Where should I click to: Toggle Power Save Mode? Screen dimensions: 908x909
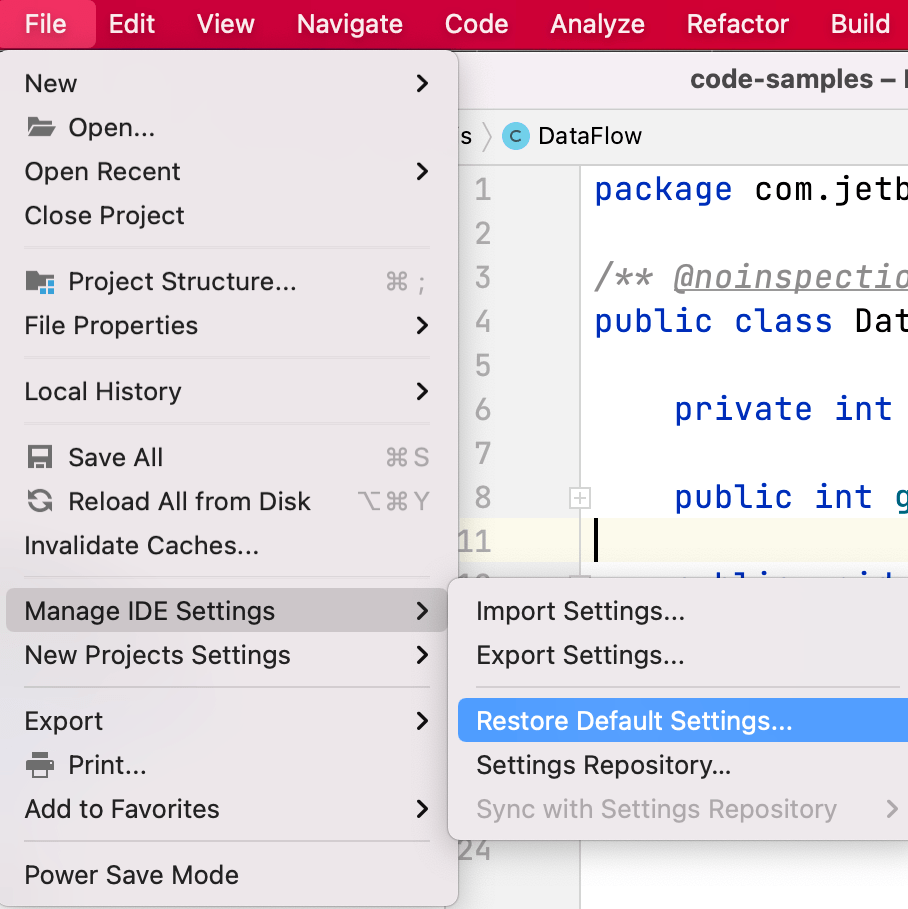click(x=131, y=875)
